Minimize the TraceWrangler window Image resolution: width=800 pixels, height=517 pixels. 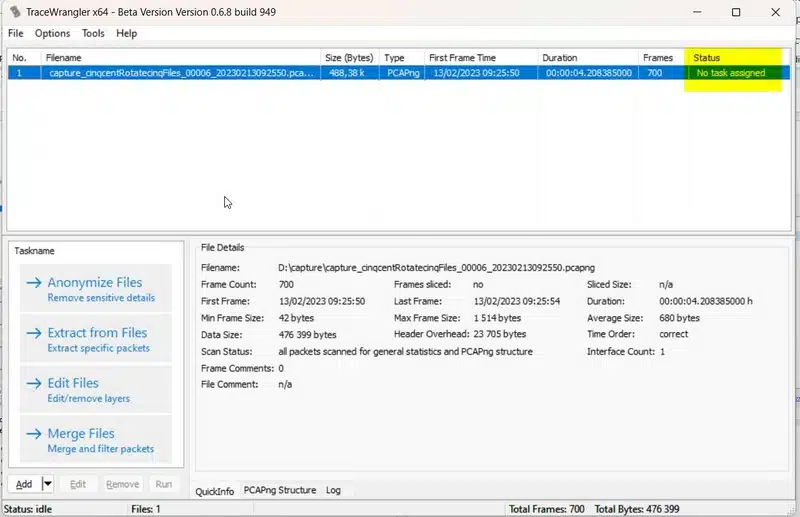(697, 12)
